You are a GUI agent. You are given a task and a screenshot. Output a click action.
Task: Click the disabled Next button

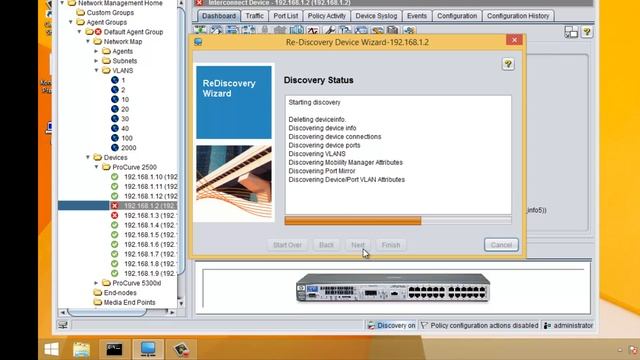(358, 245)
